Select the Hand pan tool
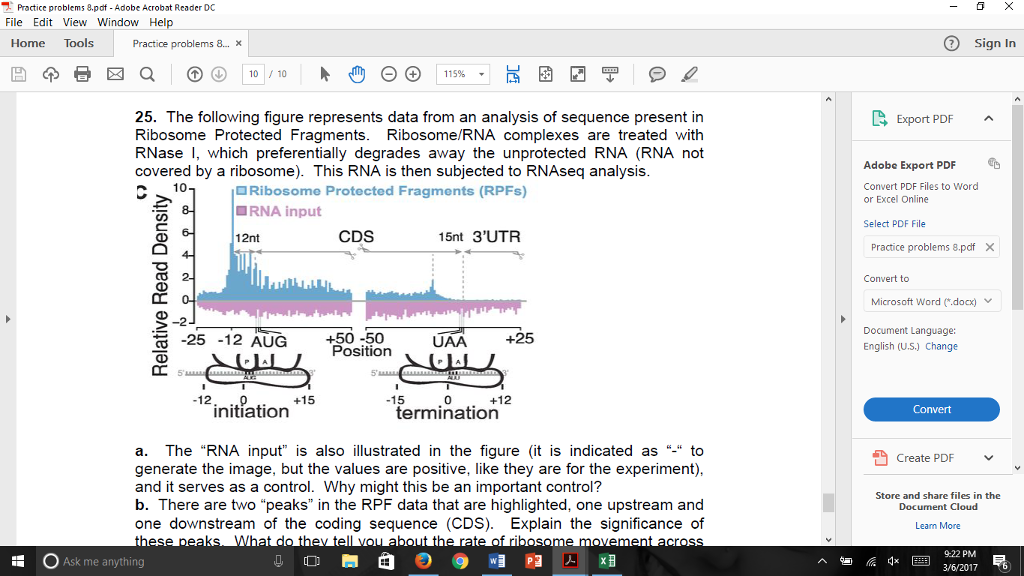 coord(356,74)
